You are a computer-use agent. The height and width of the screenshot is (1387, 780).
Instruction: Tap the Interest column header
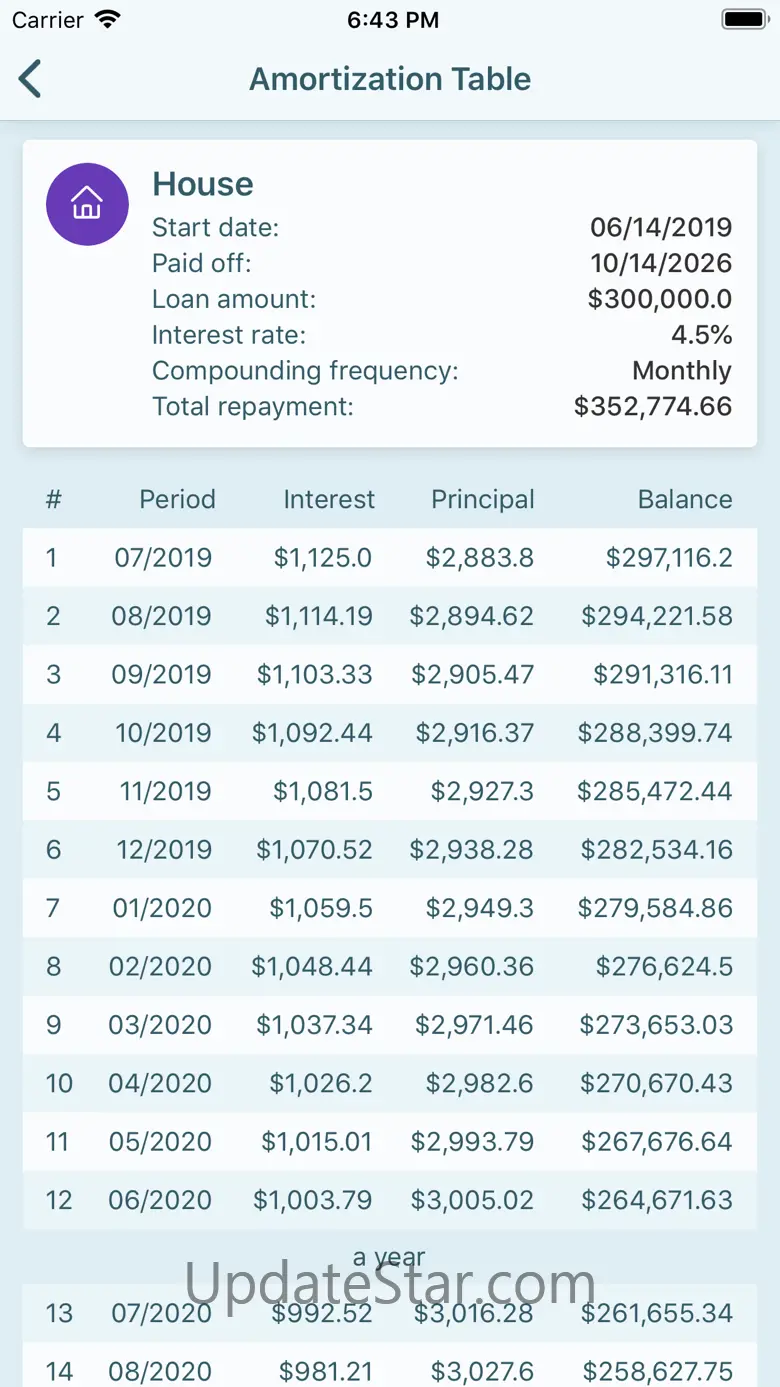coord(329,499)
